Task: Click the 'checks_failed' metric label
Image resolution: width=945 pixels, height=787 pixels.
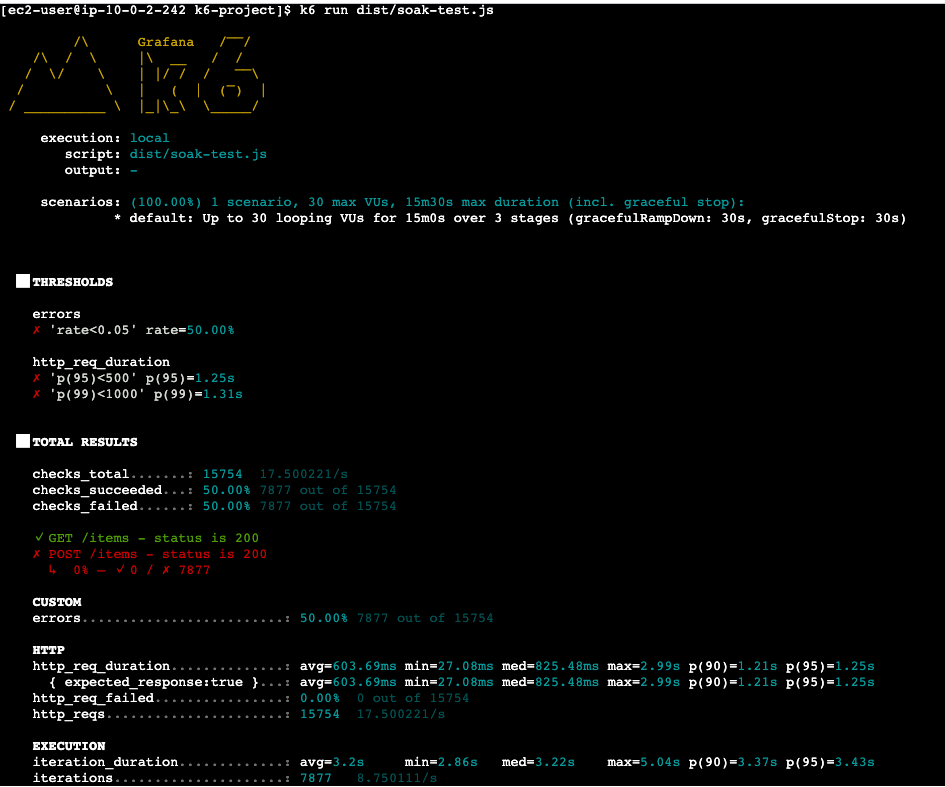Action: [x=85, y=506]
